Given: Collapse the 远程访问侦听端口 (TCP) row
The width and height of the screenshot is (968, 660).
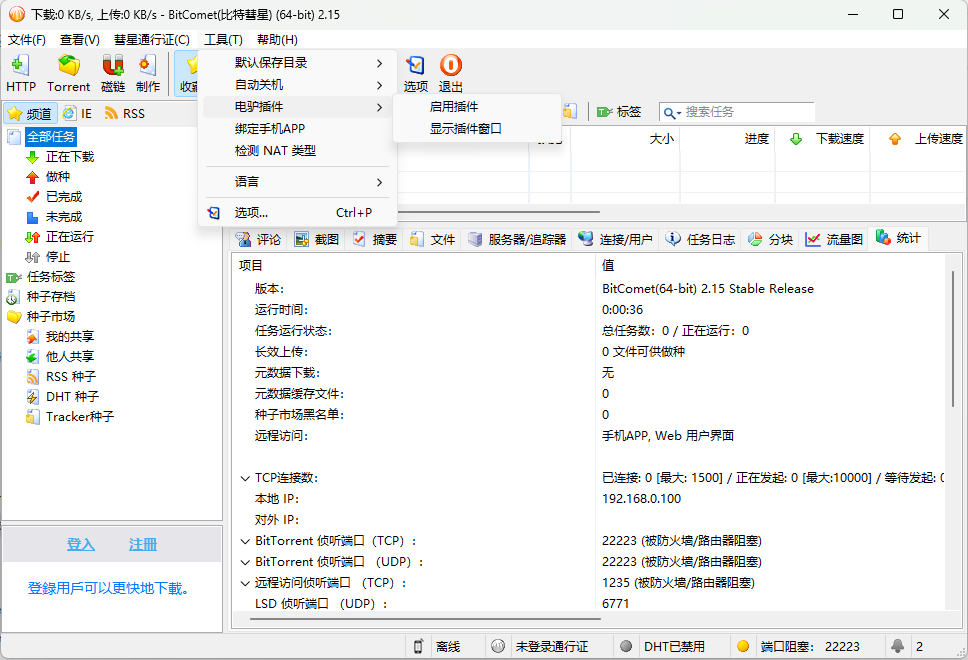Looking at the screenshot, I should [x=245, y=583].
